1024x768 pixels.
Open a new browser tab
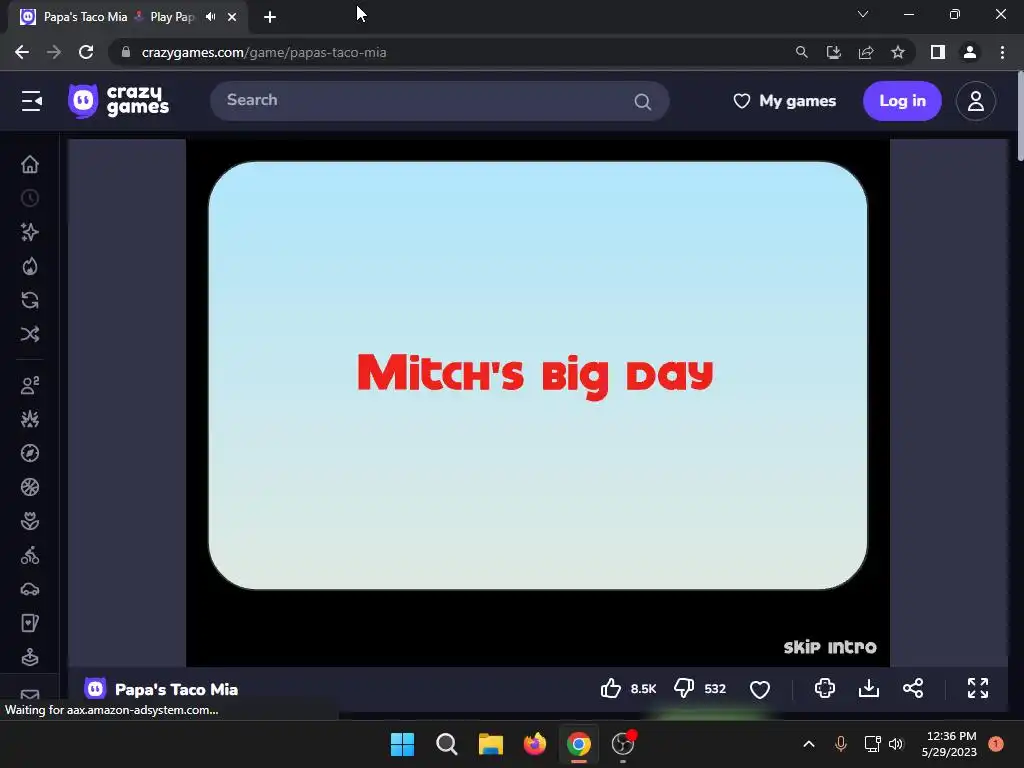270,17
